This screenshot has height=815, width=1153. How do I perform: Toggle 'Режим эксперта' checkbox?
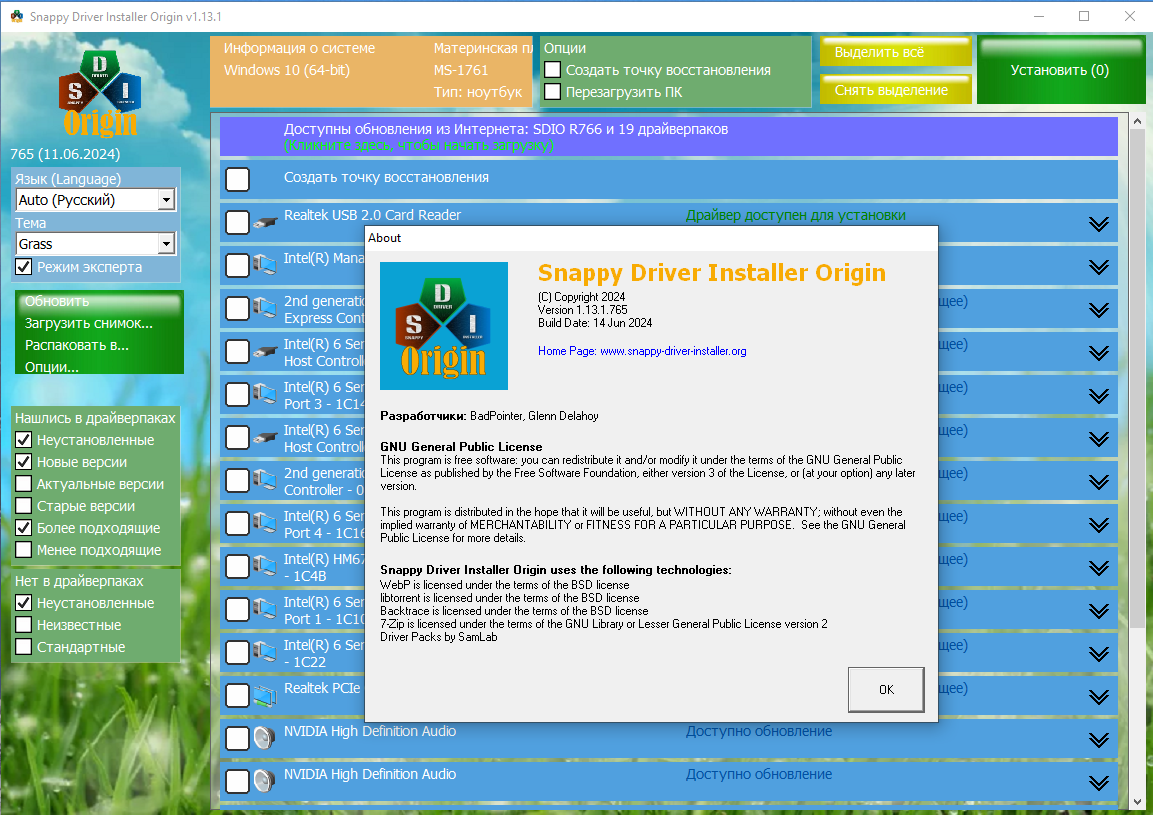24,267
